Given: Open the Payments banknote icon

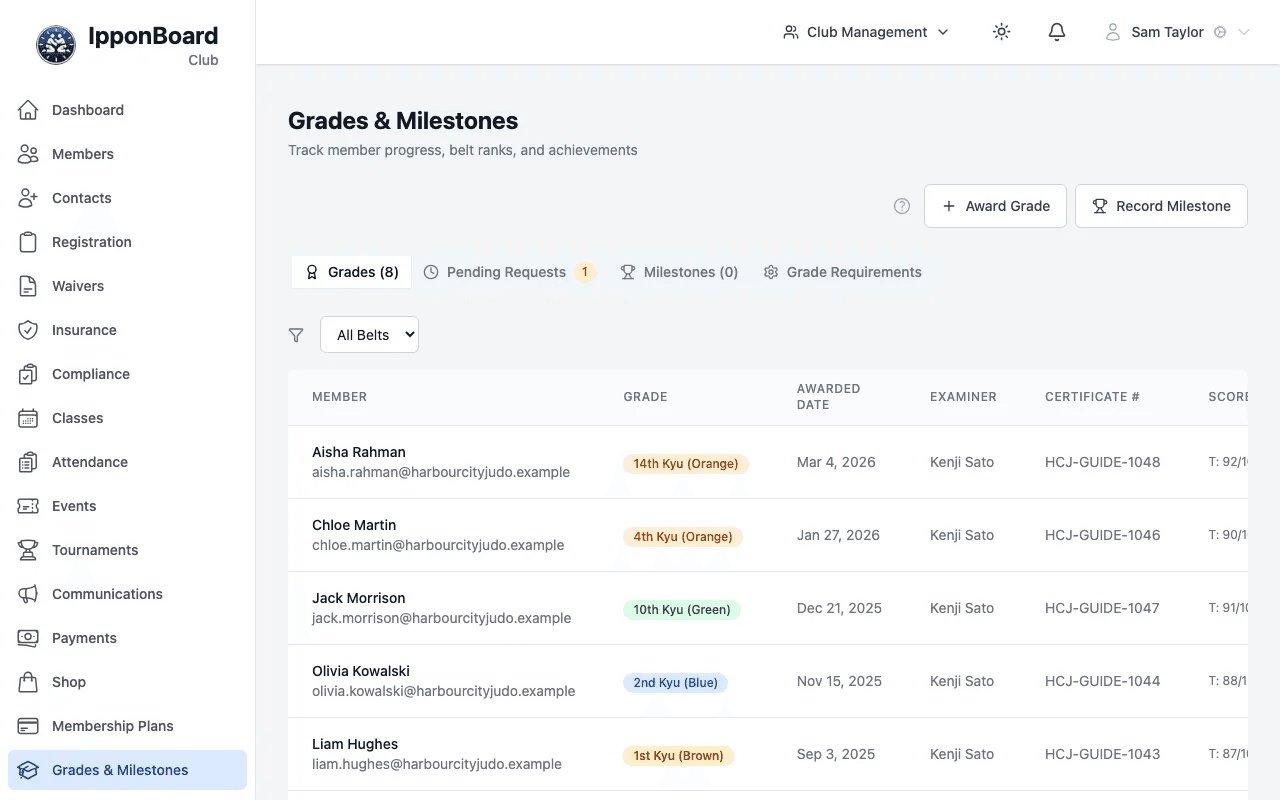Looking at the screenshot, I should coord(28,638).
